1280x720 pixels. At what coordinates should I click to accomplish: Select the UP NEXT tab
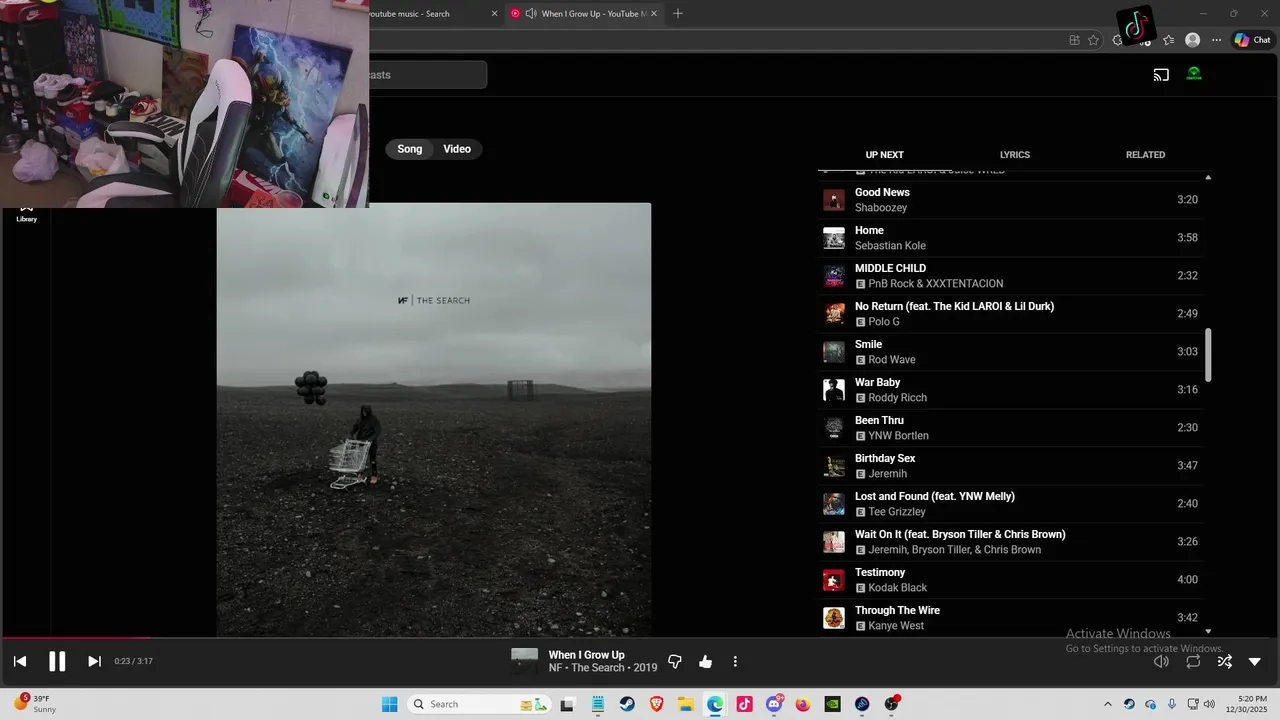coord(884,155)
